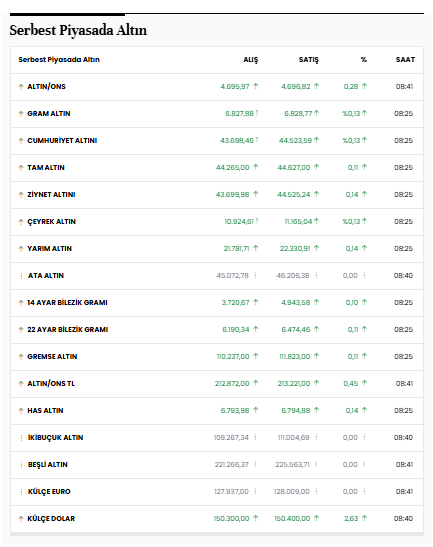The width and height of the screenshot is (433, 547).
Task: Click the ALIŞ column header
Action: (251, 60)
